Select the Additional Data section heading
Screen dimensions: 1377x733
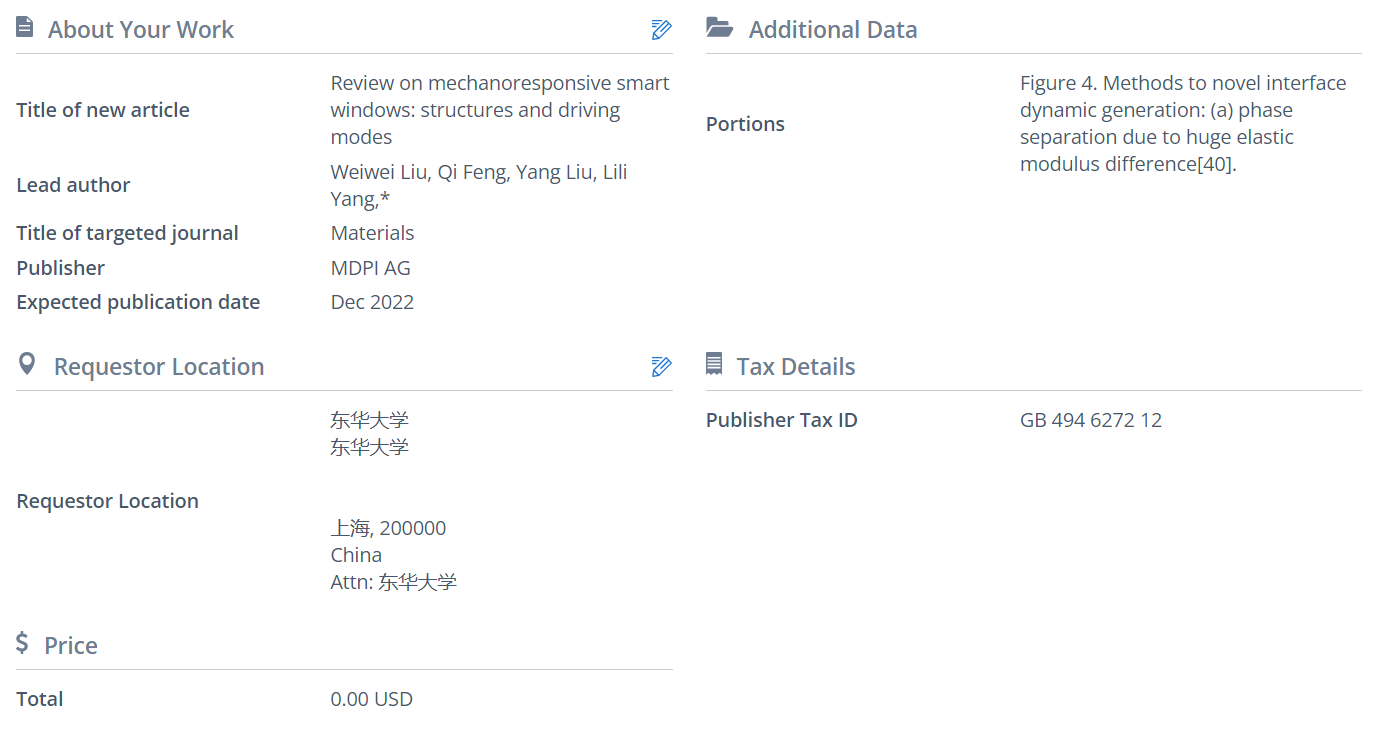click(832, 30)
